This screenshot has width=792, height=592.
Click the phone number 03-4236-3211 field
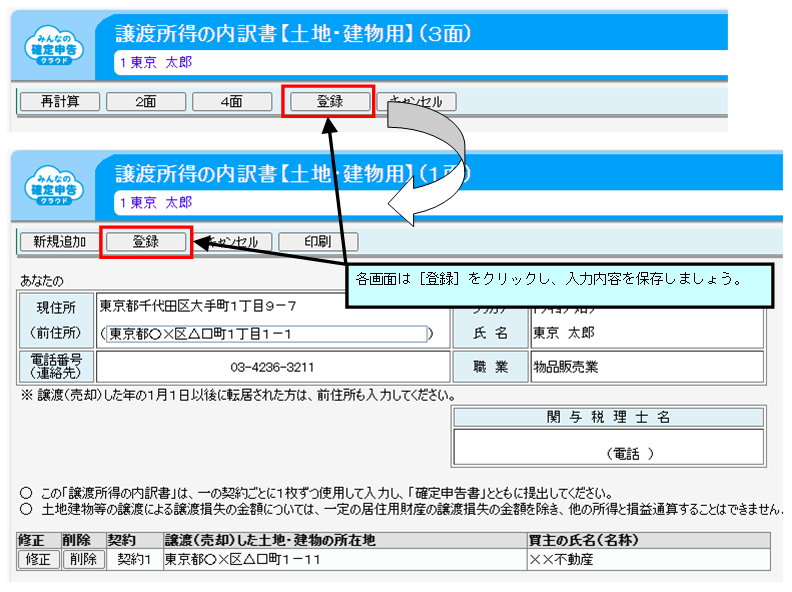(273, 367)
